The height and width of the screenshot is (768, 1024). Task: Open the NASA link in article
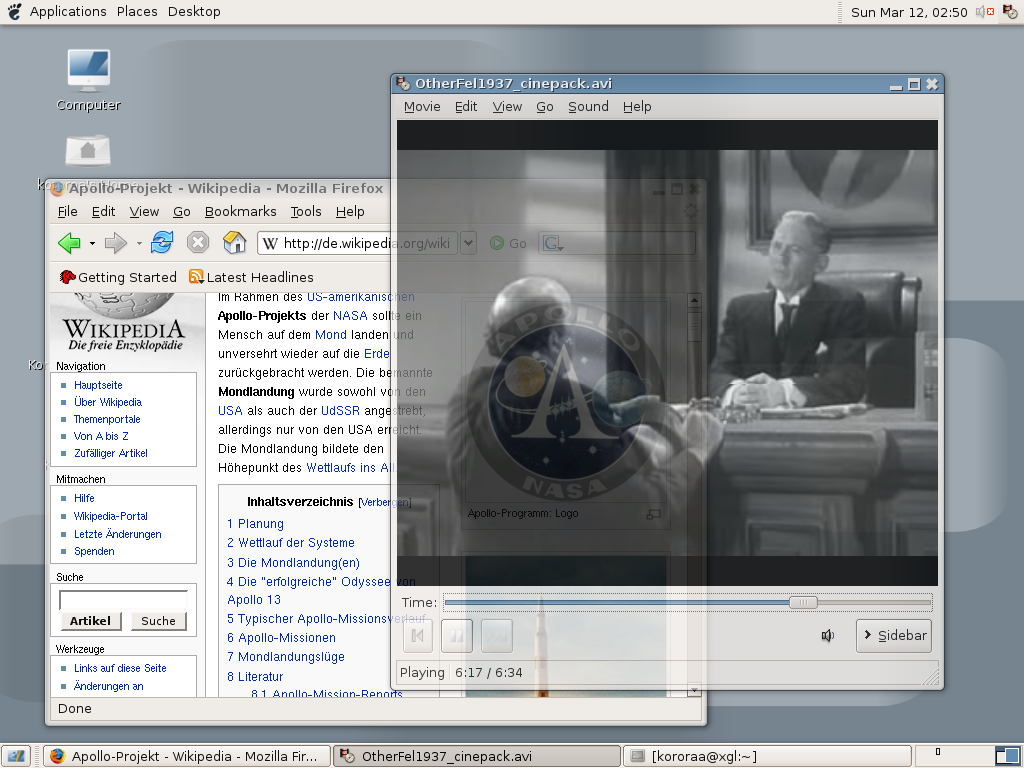(350, 315)
